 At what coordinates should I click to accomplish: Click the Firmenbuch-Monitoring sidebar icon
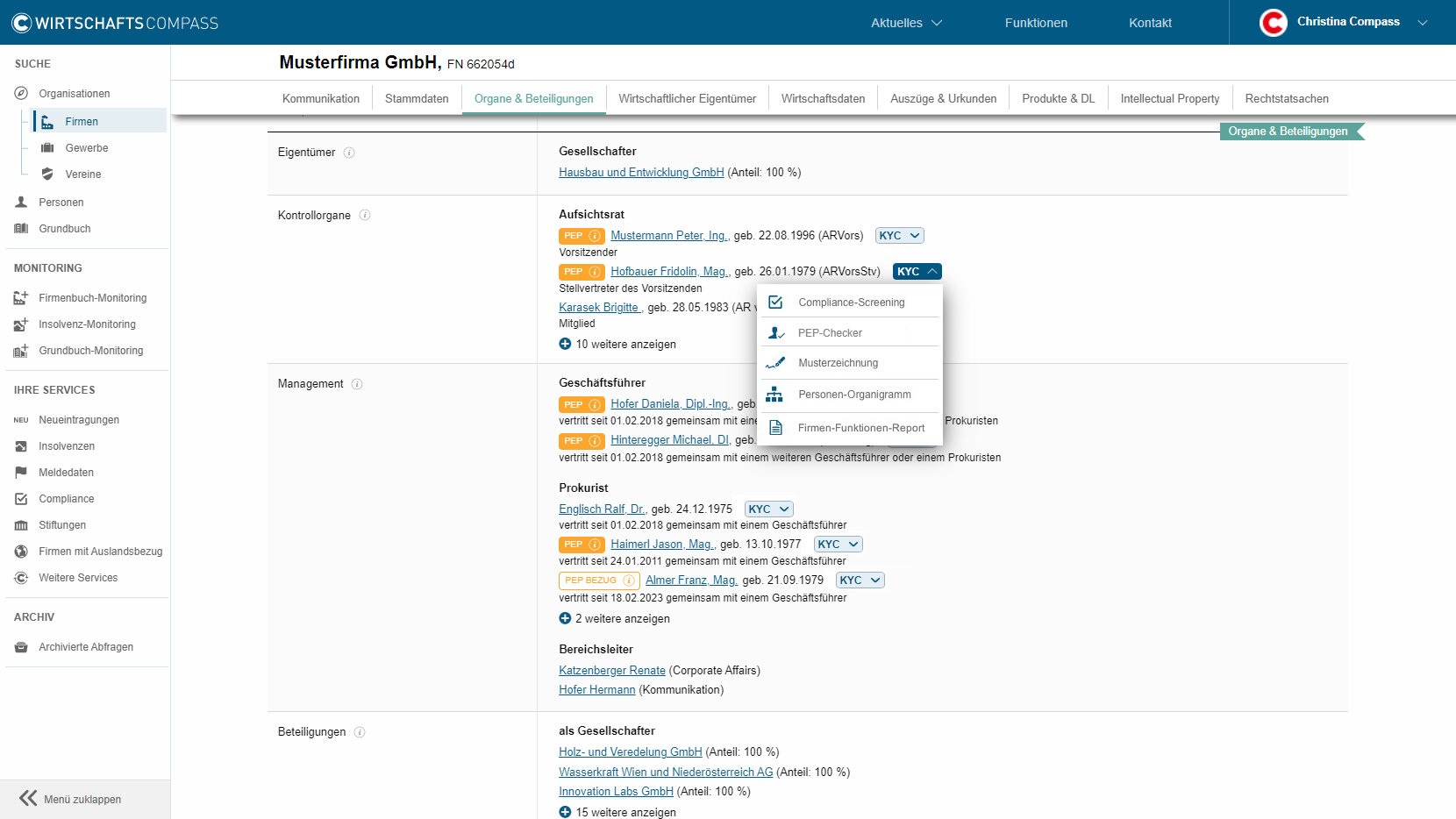[x=21, y=298]
